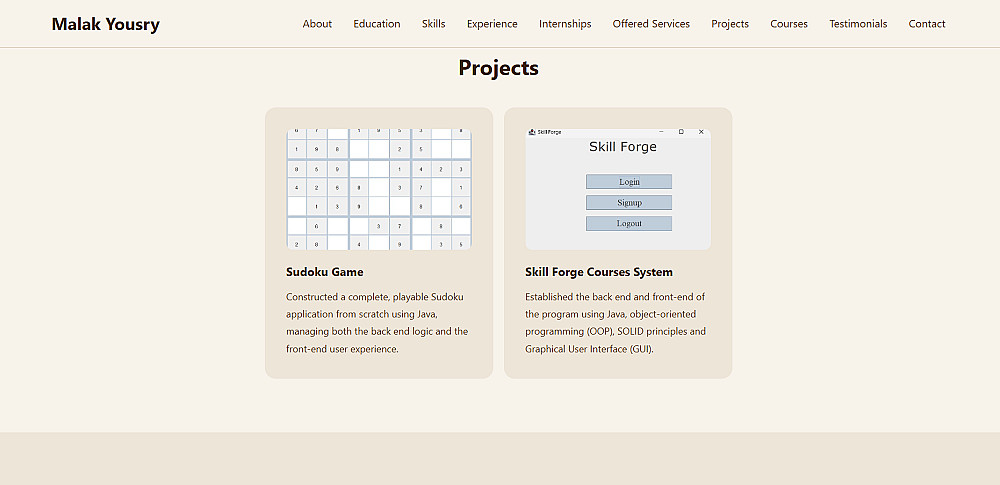Click the Contact nav link
The image size is (1000, 485).
click(927, 24)
